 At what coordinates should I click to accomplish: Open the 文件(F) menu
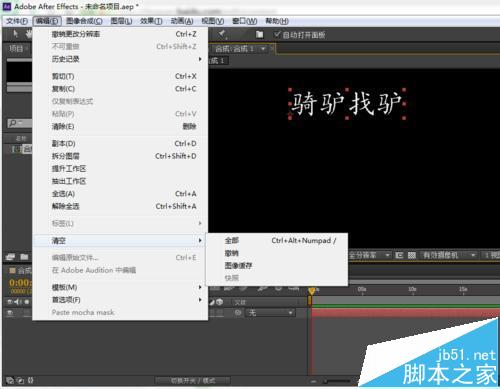[17, 21]
